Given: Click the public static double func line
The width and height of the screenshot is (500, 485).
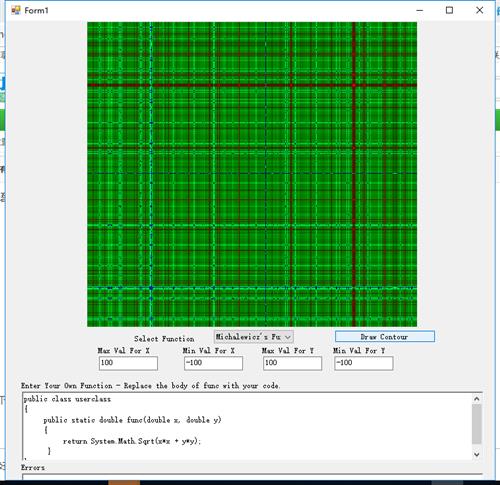Looking at the screenshot, I should tap(132, 420).
